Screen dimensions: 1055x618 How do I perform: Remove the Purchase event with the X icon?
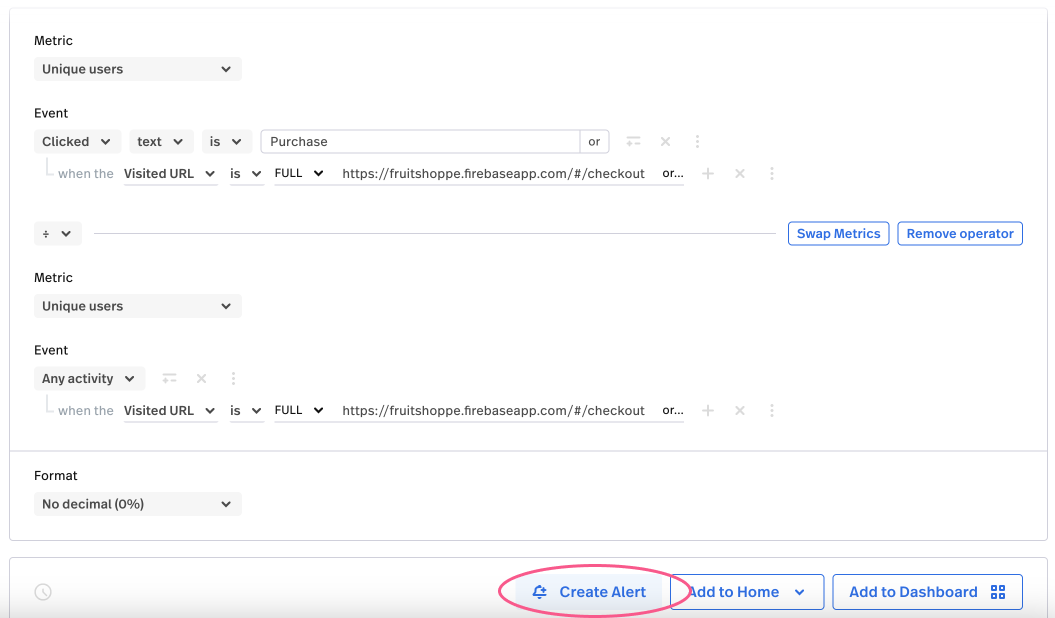pos(665,141)
